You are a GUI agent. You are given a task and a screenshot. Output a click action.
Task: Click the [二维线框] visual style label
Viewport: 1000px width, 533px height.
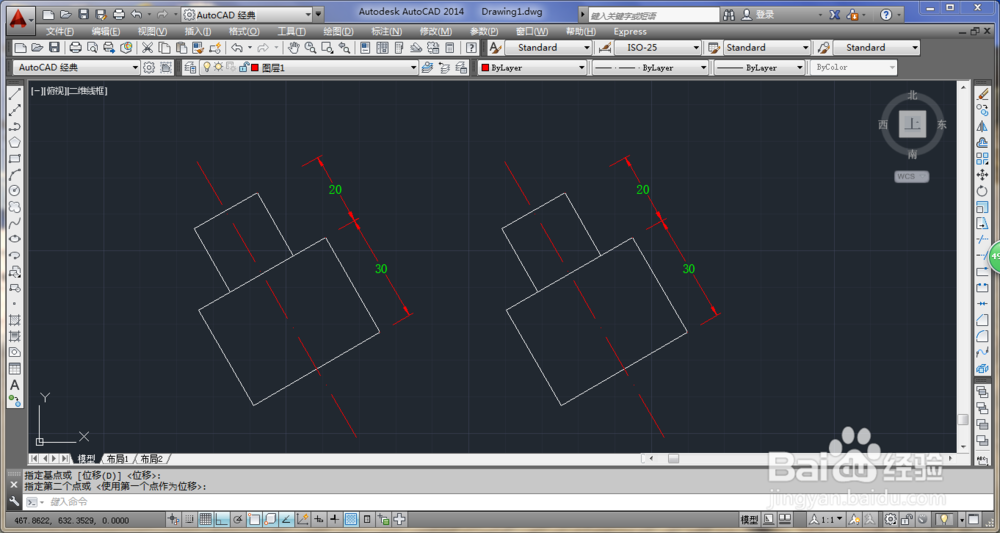(x=88, y=91)
